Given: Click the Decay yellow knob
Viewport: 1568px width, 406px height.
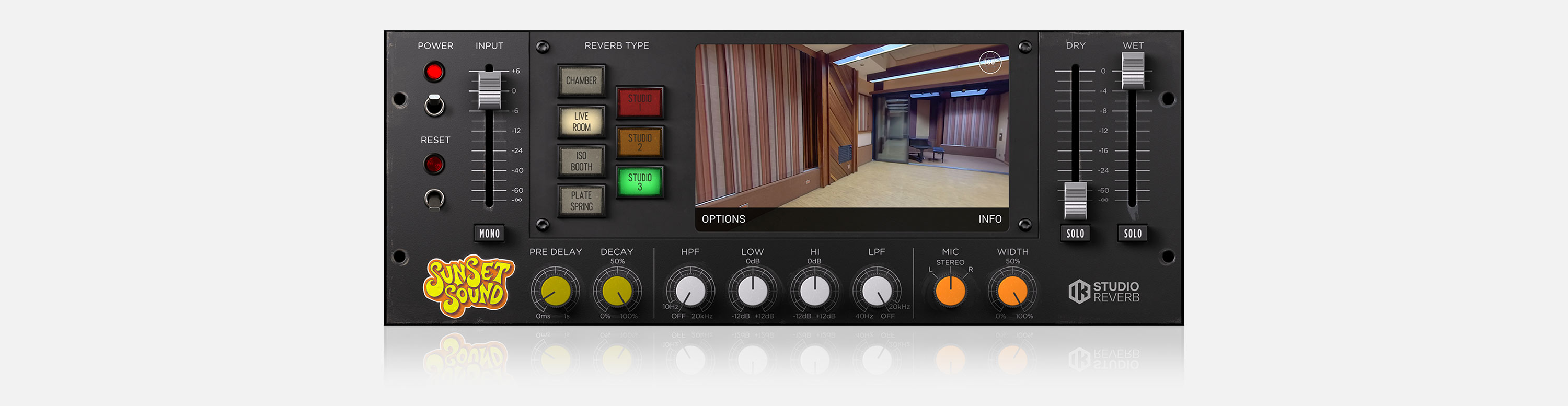Looking at the screenshot, I should point(617,291).
